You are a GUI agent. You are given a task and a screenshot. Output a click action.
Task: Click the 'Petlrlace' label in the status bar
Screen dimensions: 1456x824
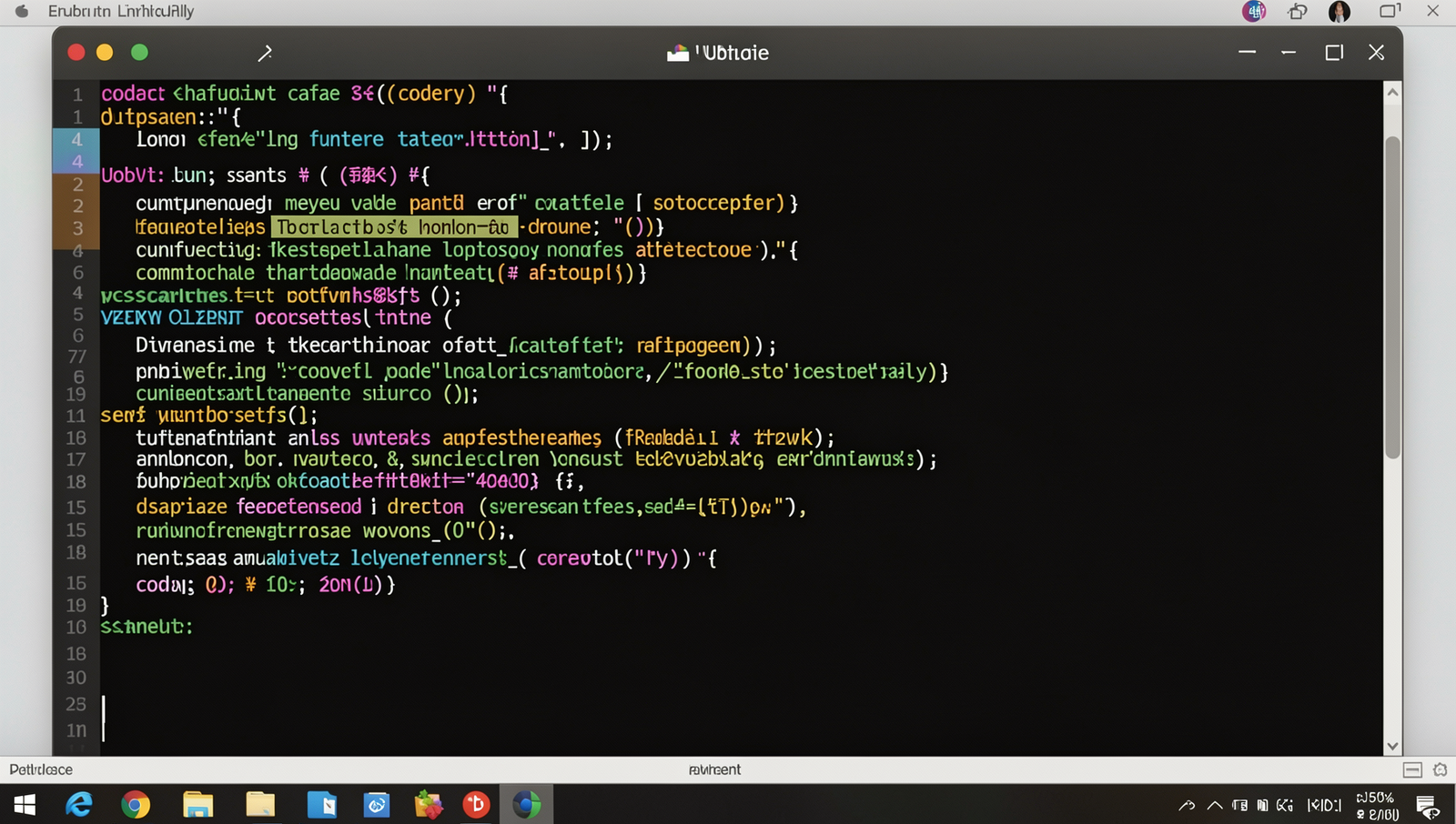[41, 769]
